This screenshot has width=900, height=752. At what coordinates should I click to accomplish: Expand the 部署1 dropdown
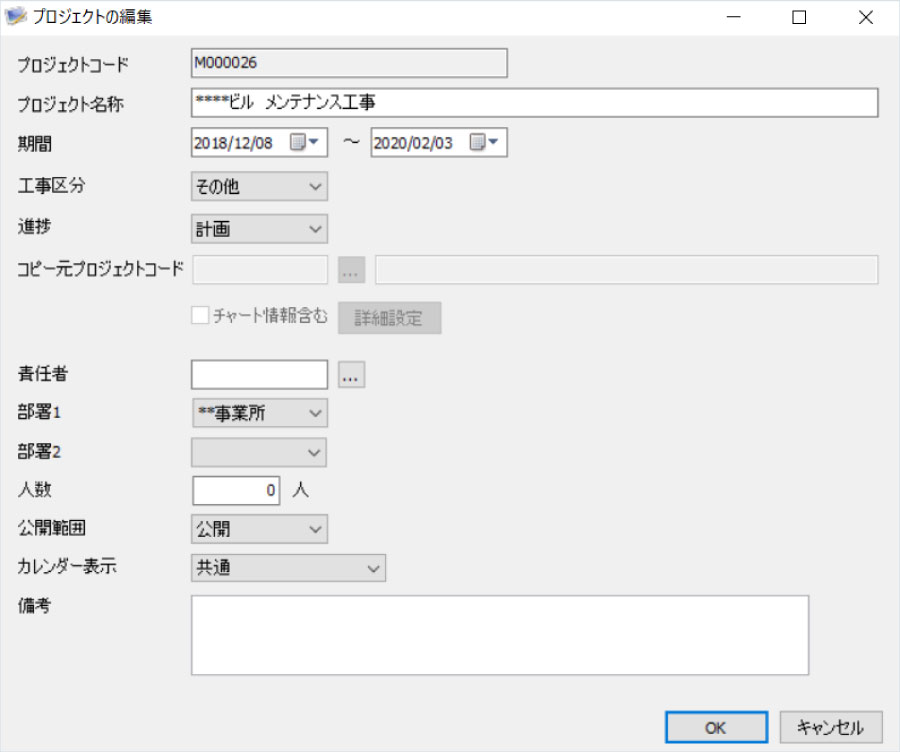click(259, 413)
